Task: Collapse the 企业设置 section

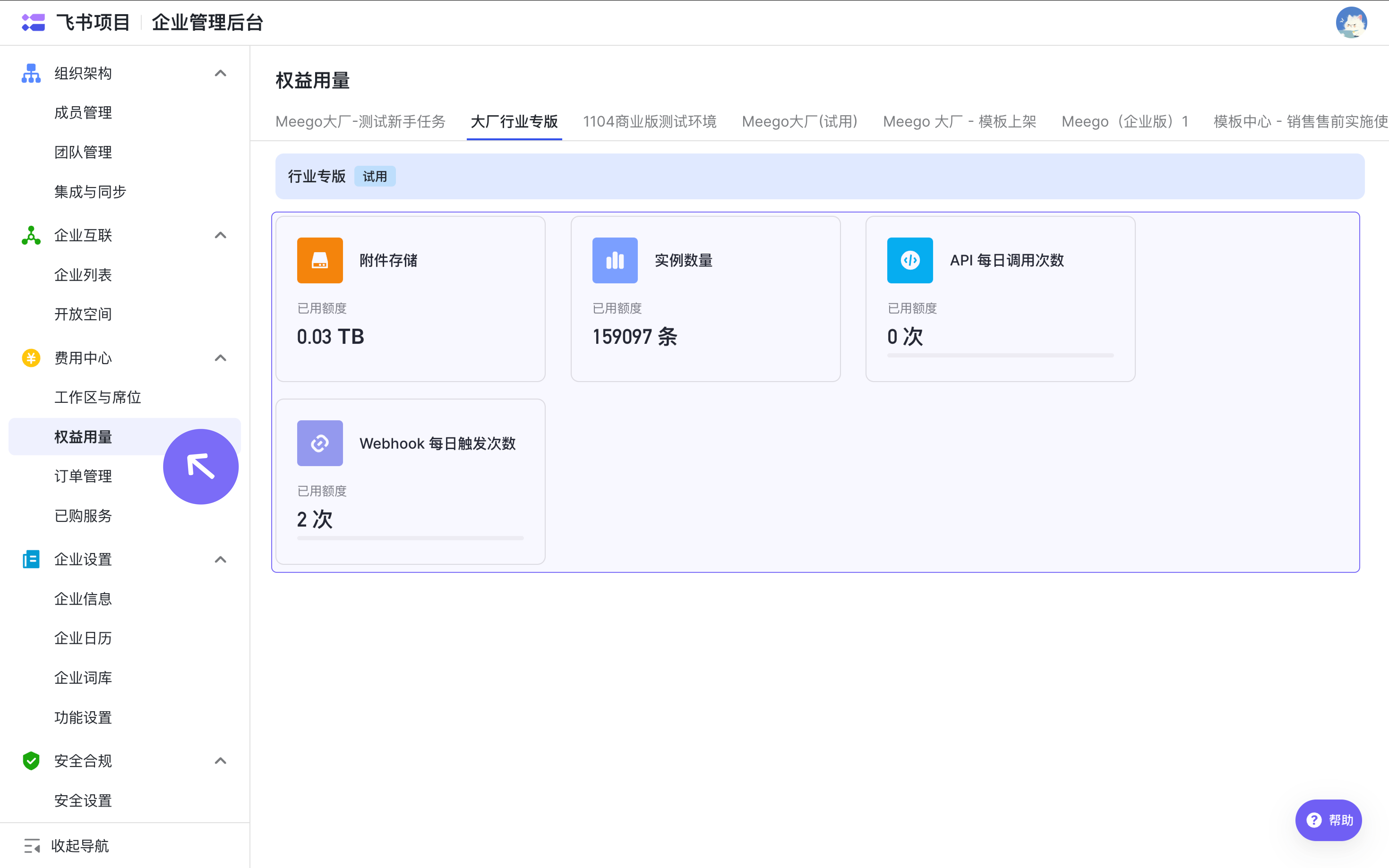Action: [x=220, y=559]
